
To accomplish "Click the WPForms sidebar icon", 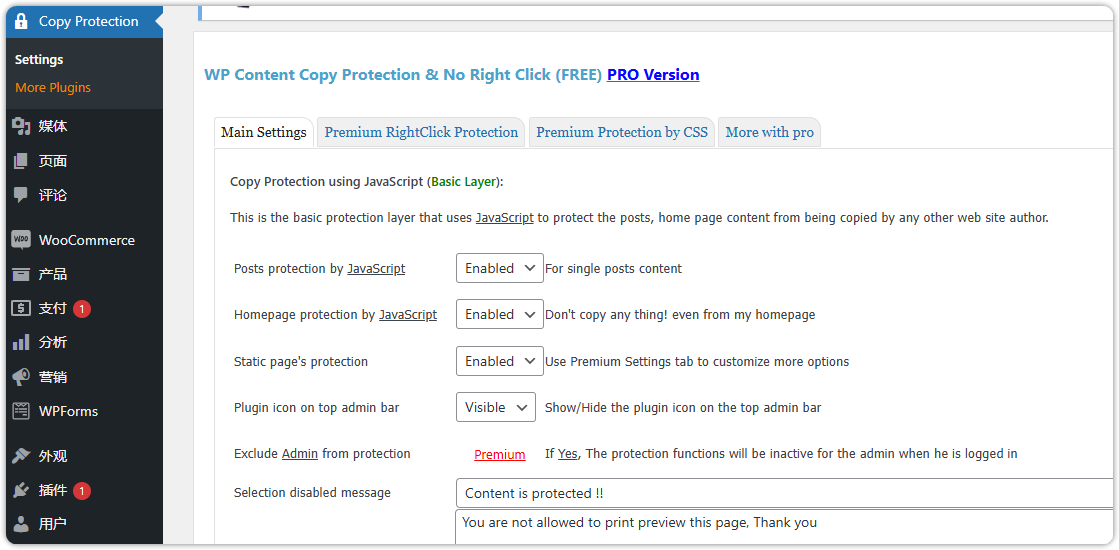I will tap(21, 411).
